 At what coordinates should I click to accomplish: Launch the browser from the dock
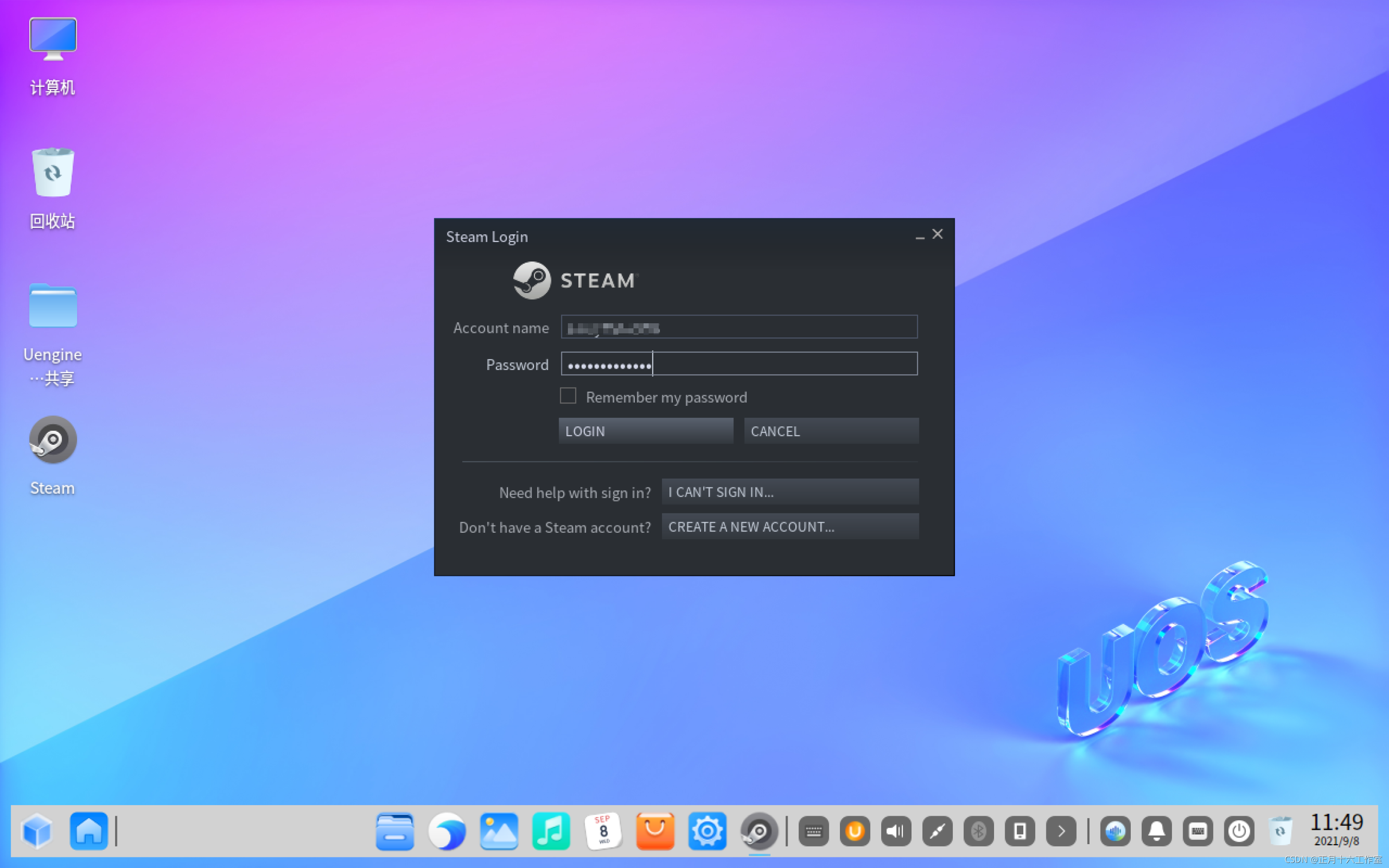coord(447,831)
